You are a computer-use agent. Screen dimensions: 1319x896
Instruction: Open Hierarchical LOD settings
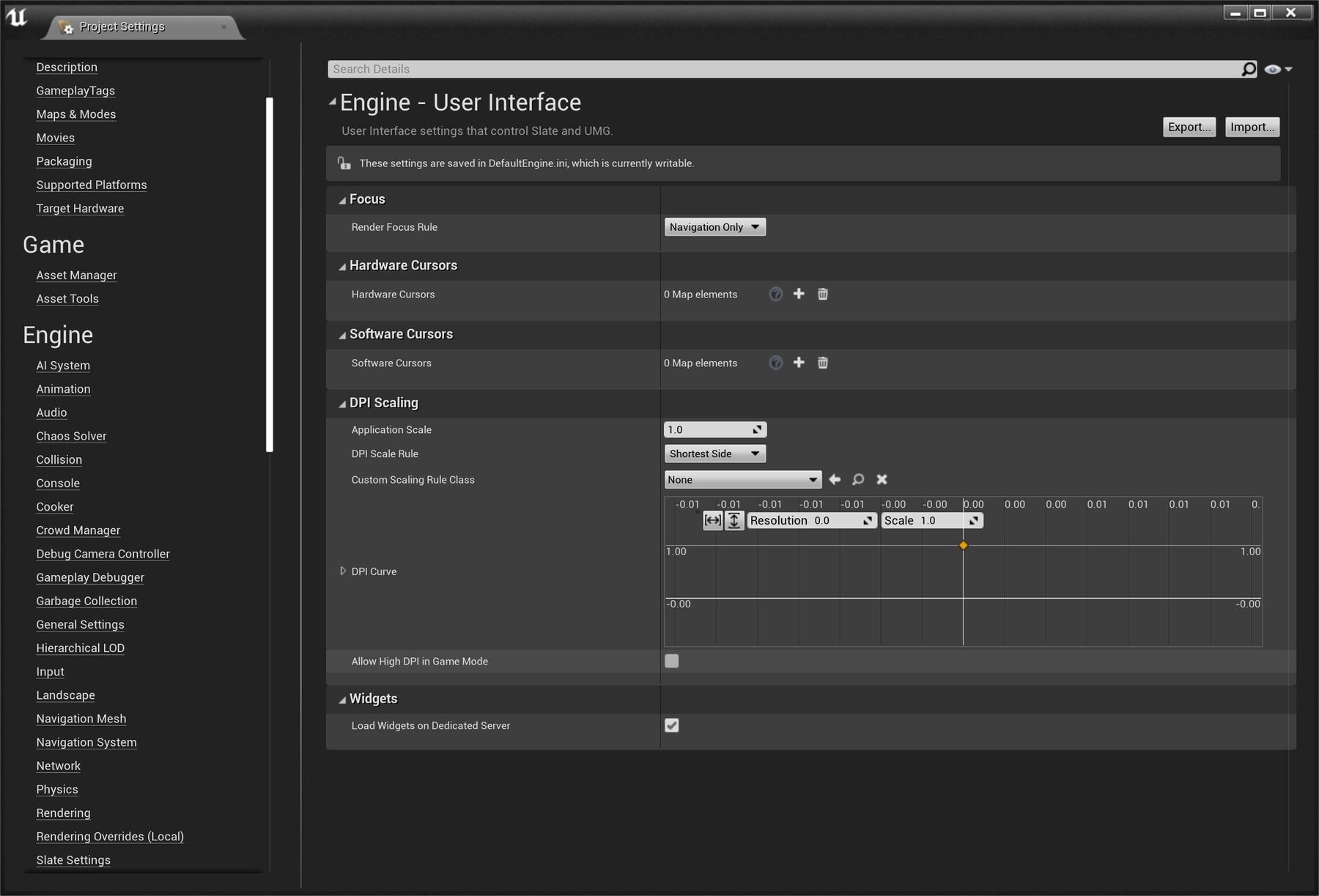pyautogui.click(x=80, y=648)
